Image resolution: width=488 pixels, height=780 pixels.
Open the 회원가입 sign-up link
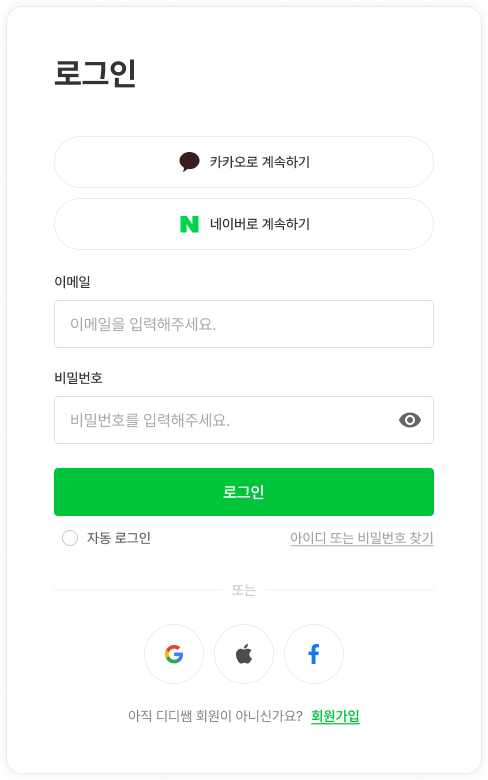click(x=335, y=716)
